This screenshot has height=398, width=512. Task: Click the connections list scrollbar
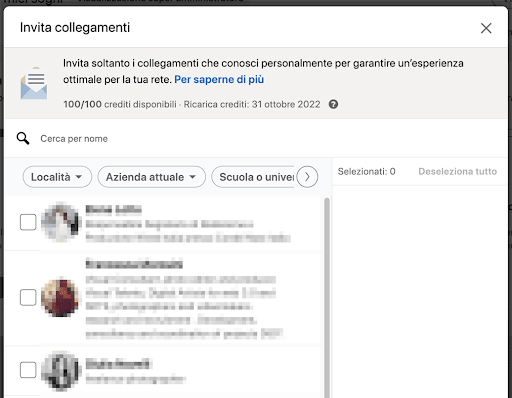click(x=327, y=298)
